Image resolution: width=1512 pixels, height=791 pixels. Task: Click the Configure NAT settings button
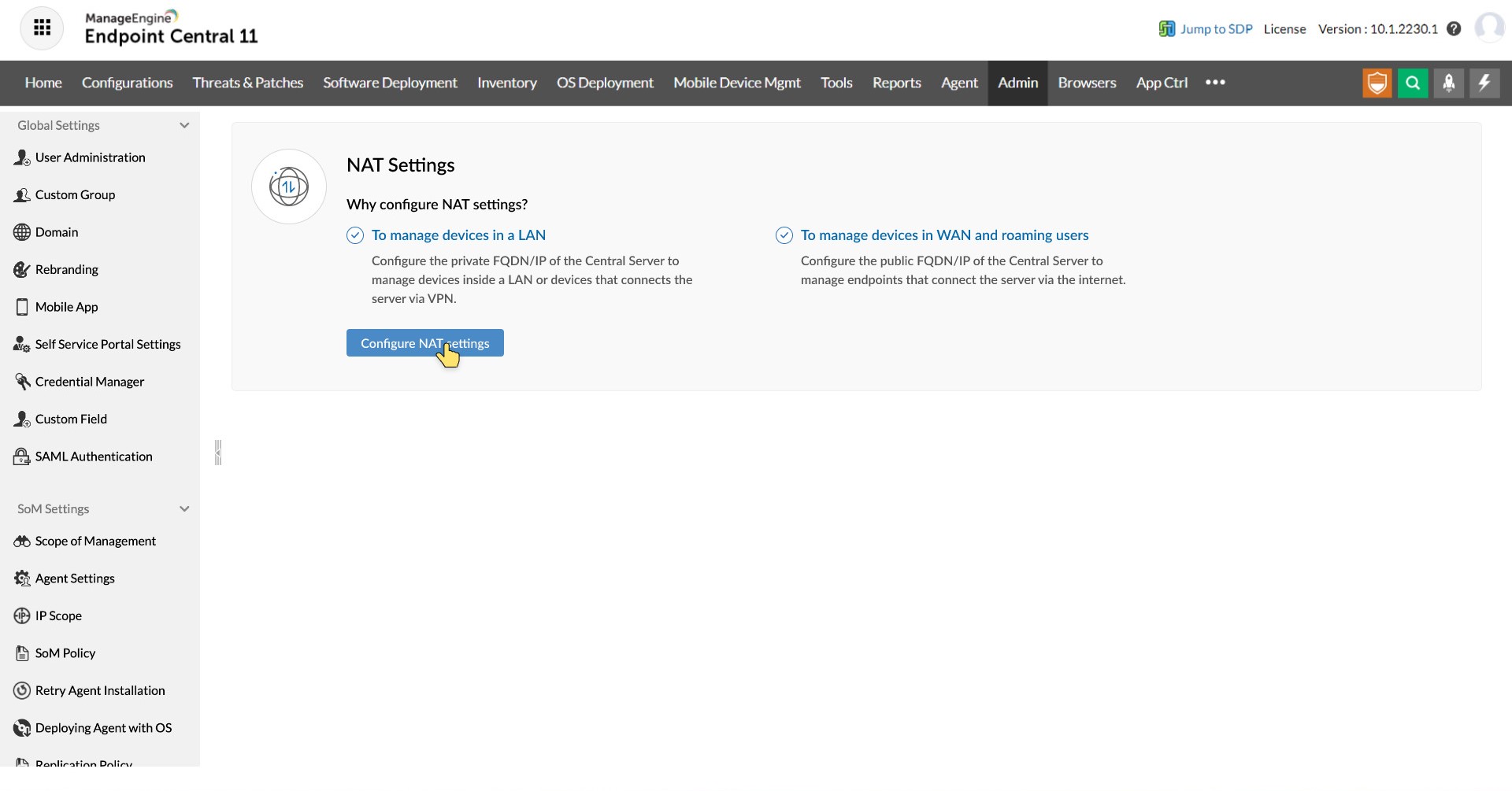[425, 343]
